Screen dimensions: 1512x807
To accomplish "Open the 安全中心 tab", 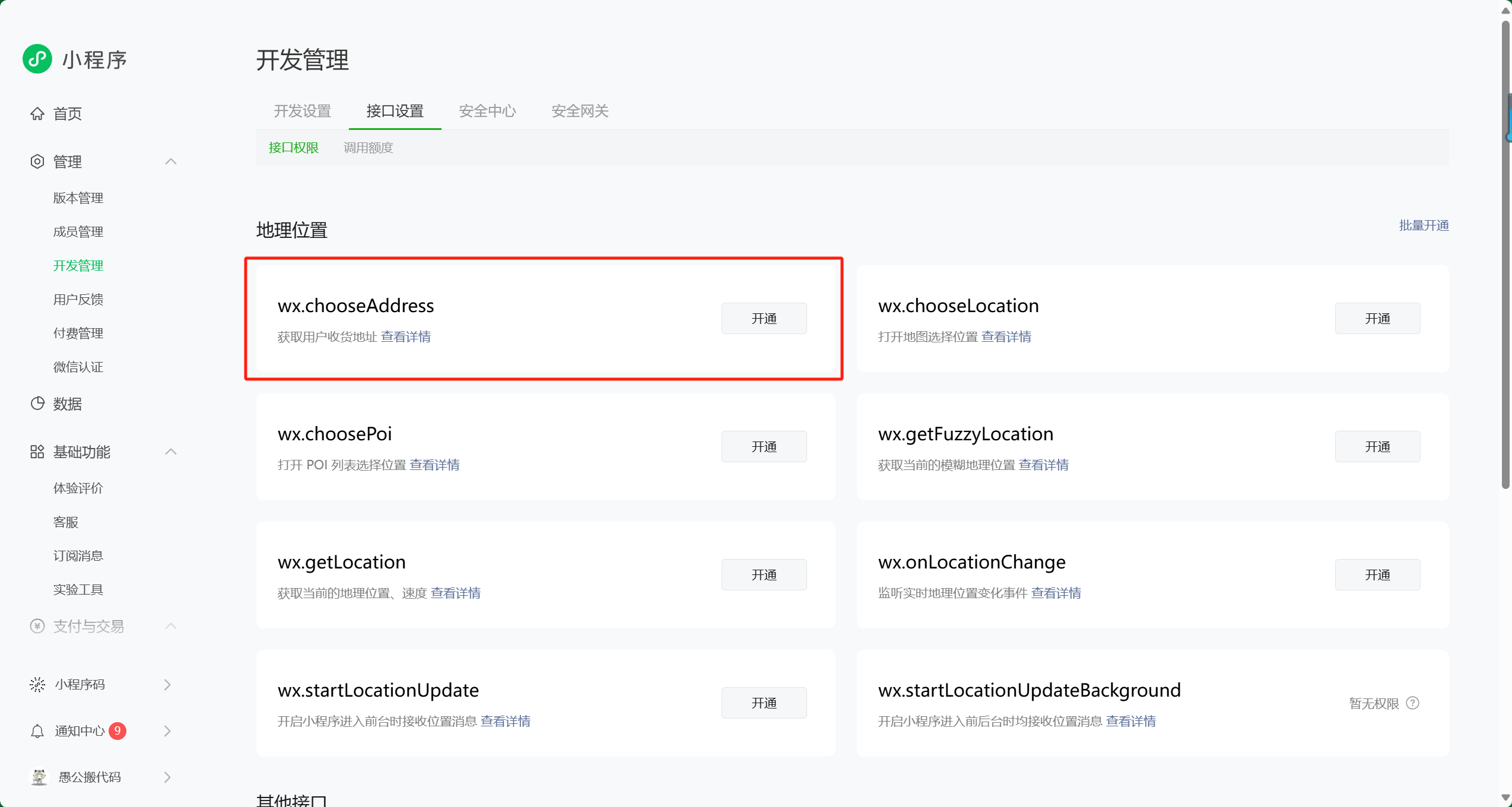I will [x=487, y=111].
